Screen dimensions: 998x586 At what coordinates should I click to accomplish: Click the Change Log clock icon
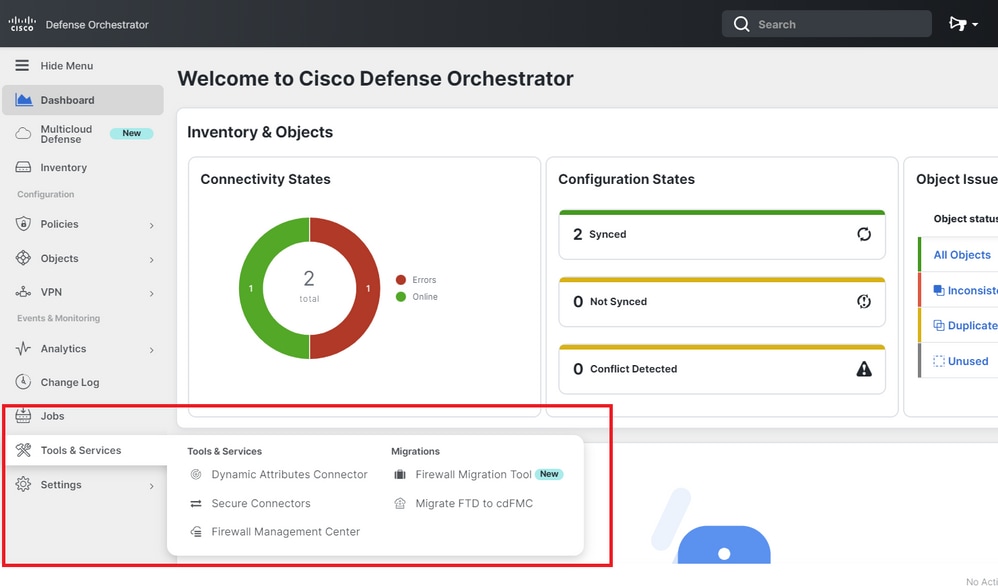[x=23, y=382]
